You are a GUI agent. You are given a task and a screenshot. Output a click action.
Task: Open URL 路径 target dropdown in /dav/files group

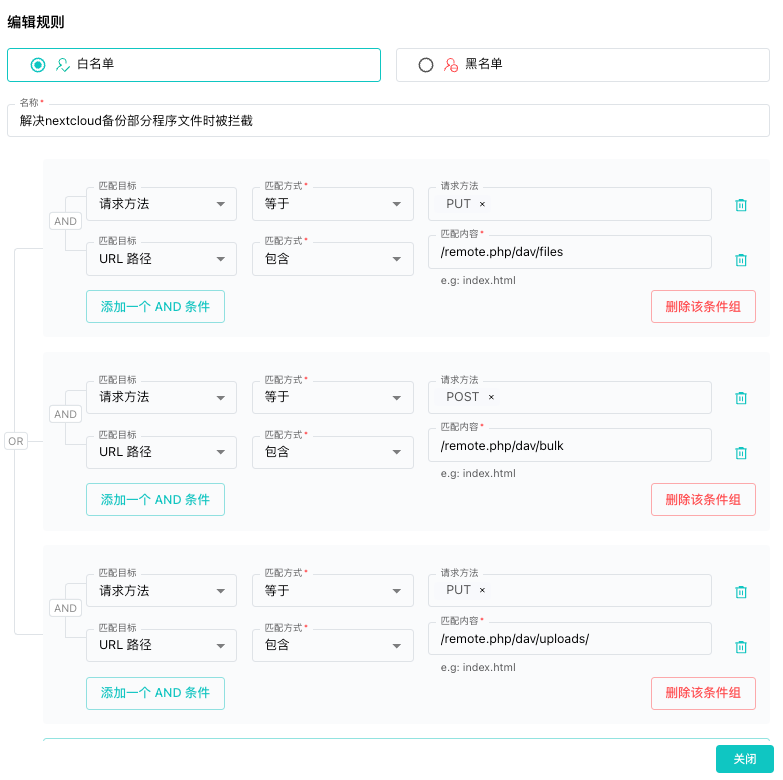point(161,259)
